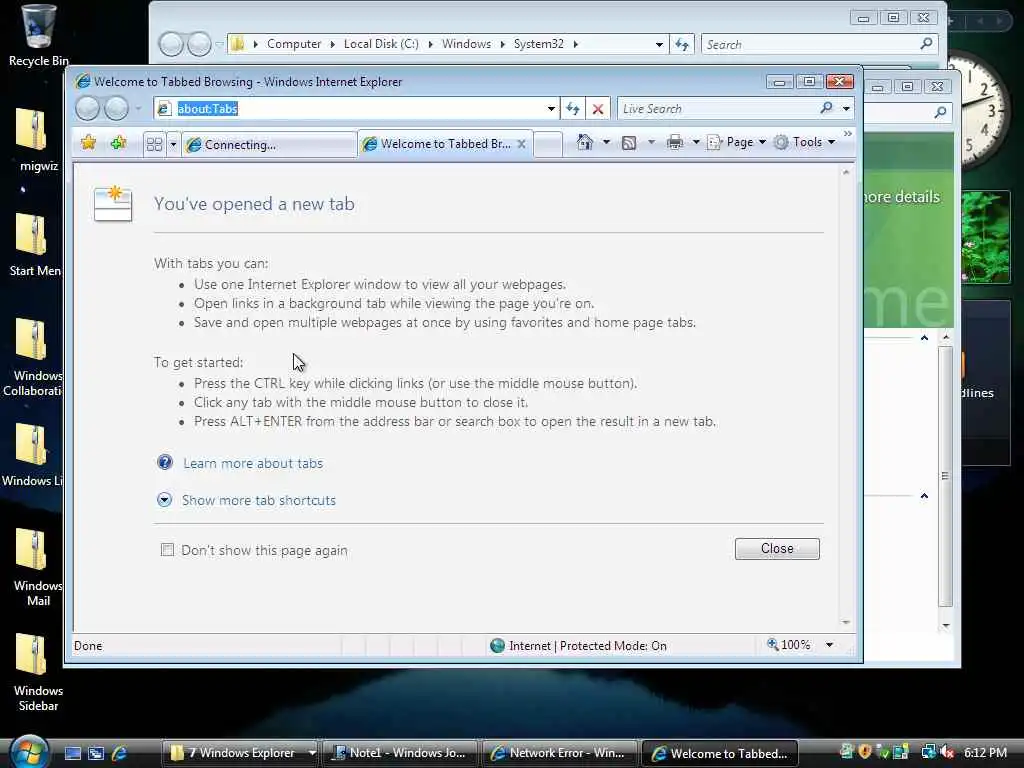Click the Live Search box
Viewport: 1024px width, 768px height.
click(x=716, y=109)
